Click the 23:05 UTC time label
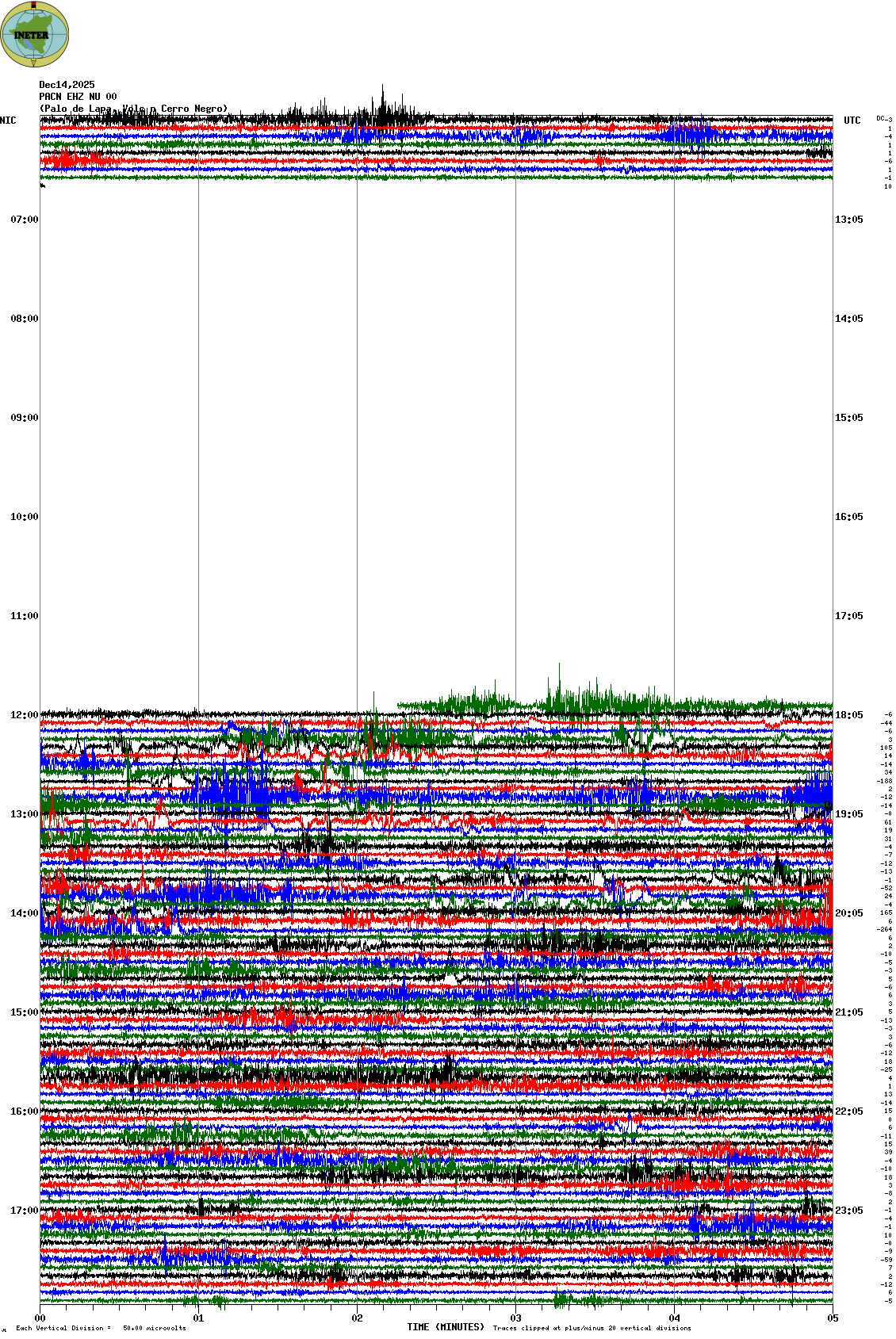This screenshot has width=896, height=1339. 848,1211
